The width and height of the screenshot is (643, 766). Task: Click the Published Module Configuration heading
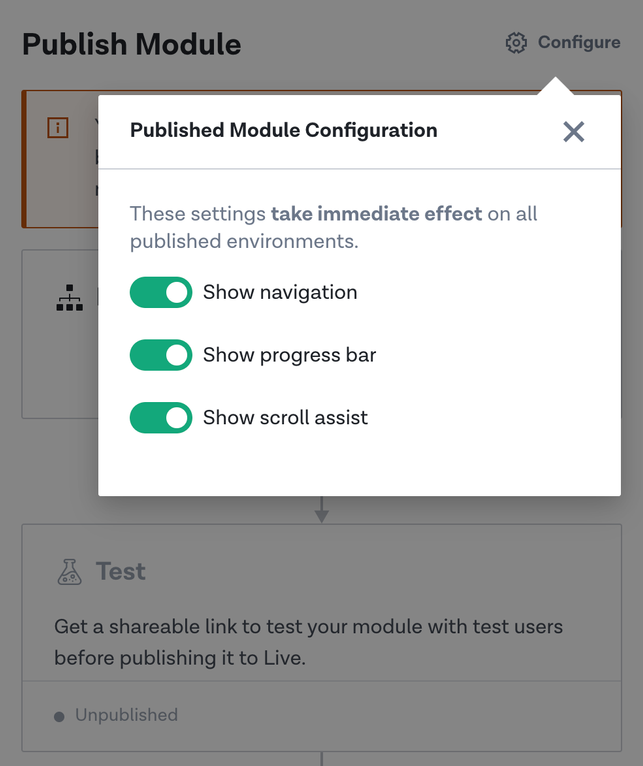[x=284, y=130]
